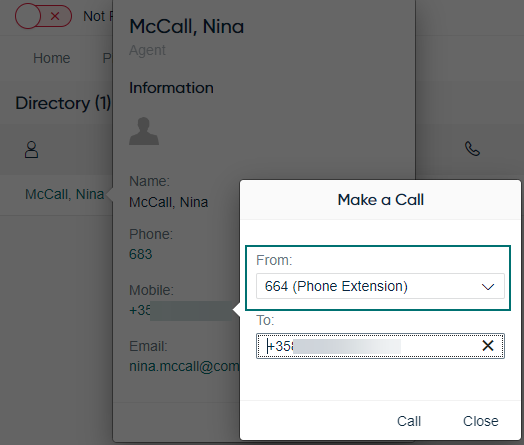Click the Mobile number link
The height and width of the screenshot is (445, 524).
180,310
